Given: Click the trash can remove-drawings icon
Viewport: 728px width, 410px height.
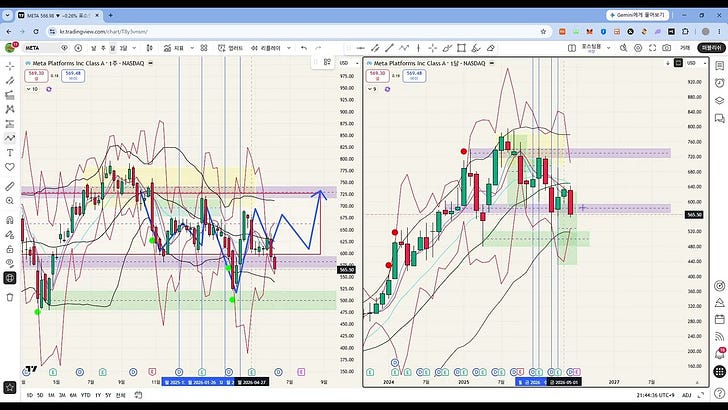Looking at the screenshot, I should [x=10, y=297].
